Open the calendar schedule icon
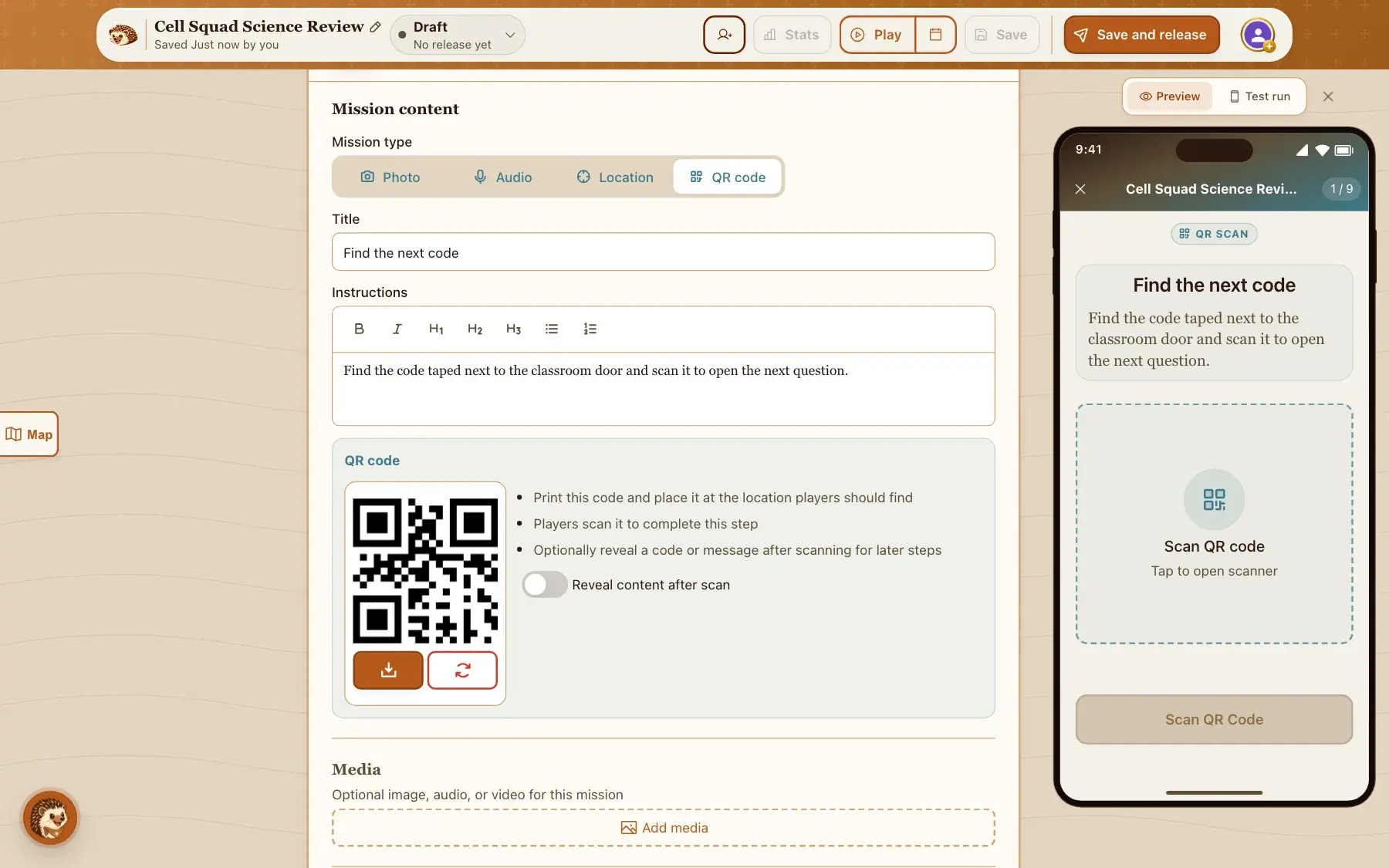The image size is (1389, 868). (x=935, y=35)
